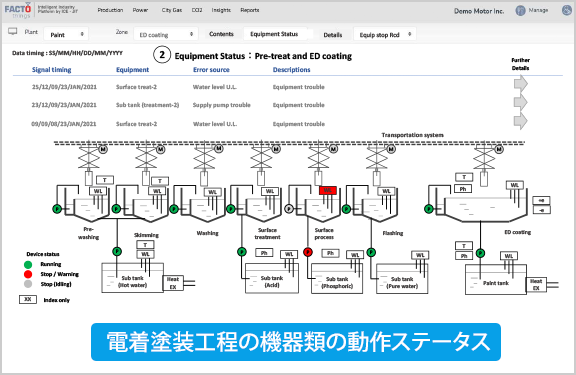Screen dimensions: 576x375
Task: Open the Zone dropdown showing ED coating
Action: 166,34
